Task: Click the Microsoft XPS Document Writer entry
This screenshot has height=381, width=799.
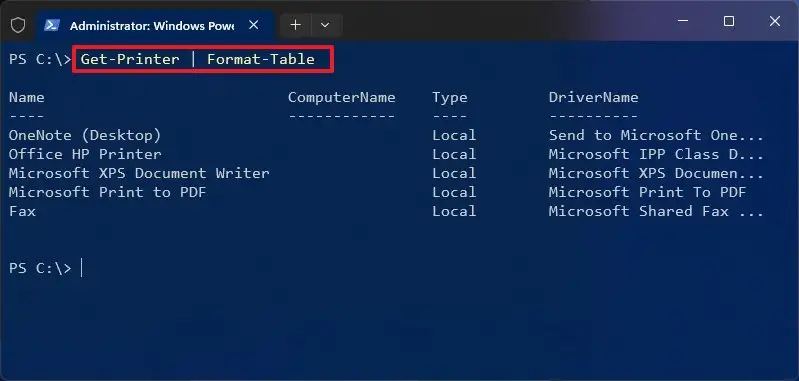Action: 139,173
